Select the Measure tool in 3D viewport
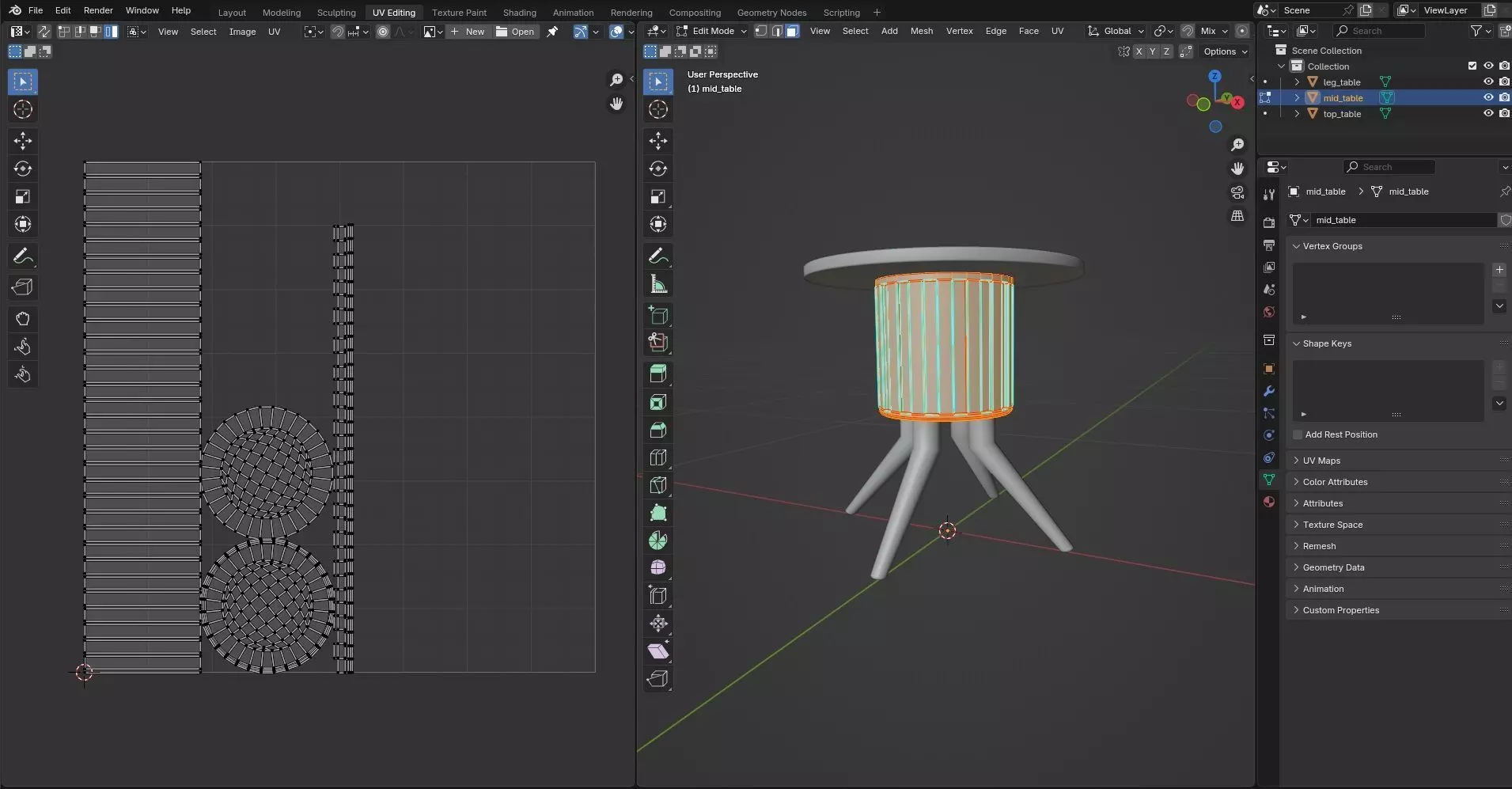Screen dimensions: 1512x789 click(x=658, y=284)
